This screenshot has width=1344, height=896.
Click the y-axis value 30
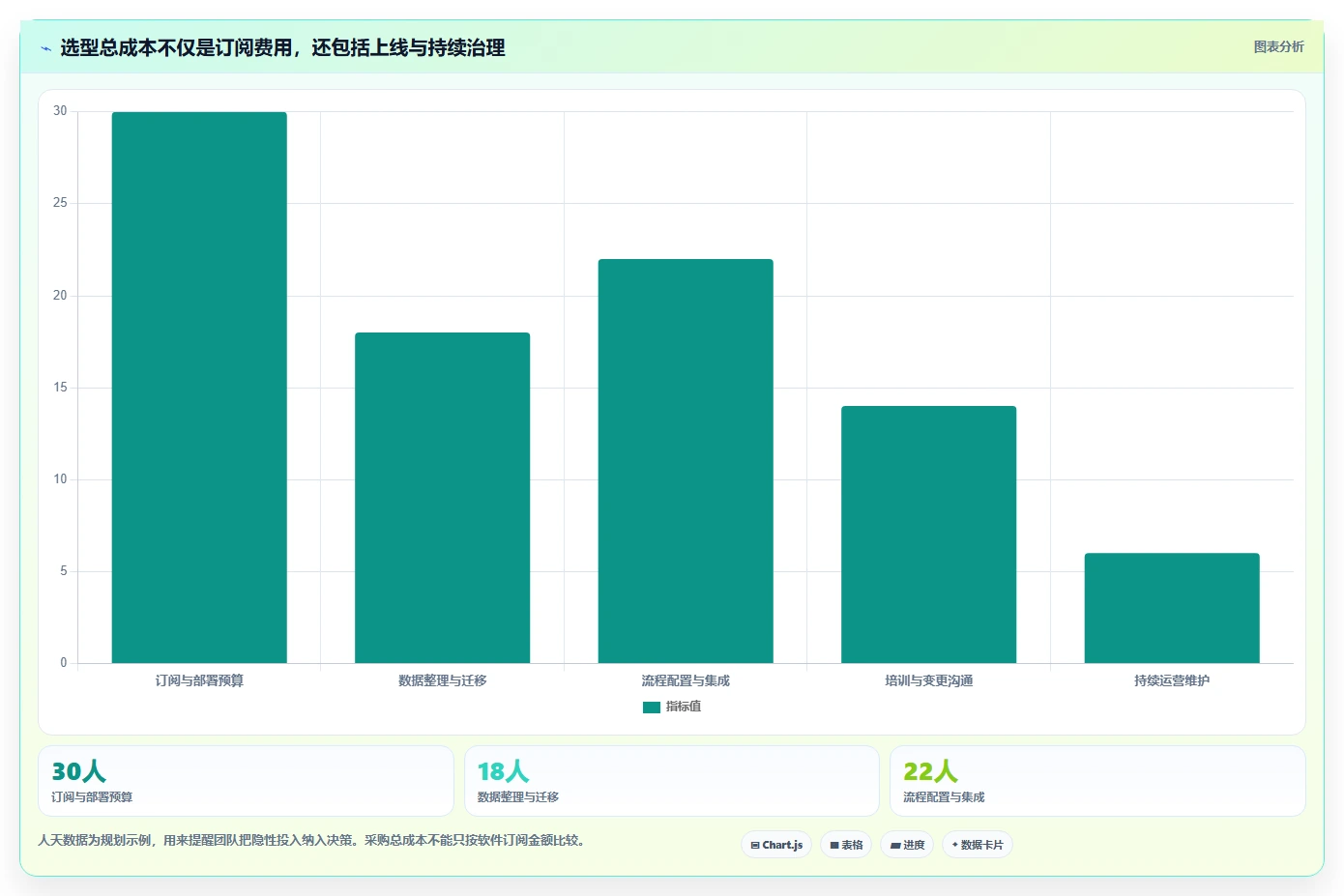point(60,111)
